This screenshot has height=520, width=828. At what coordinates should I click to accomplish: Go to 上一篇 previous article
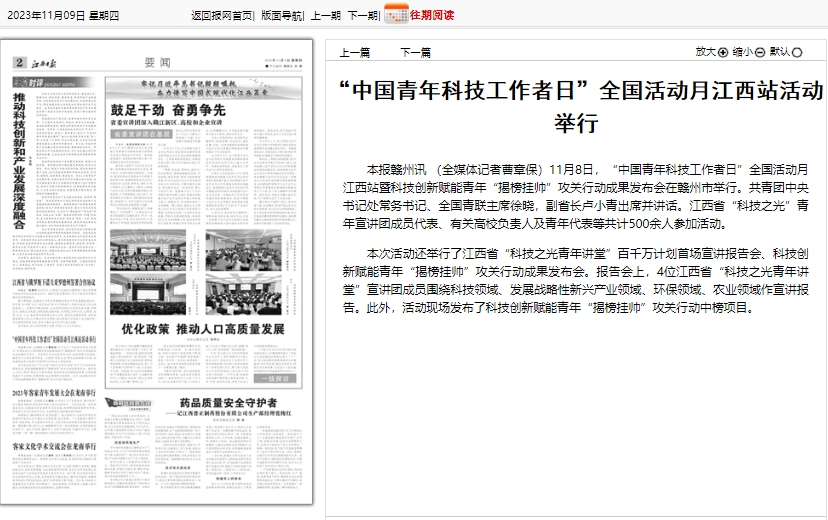point(355,52)
